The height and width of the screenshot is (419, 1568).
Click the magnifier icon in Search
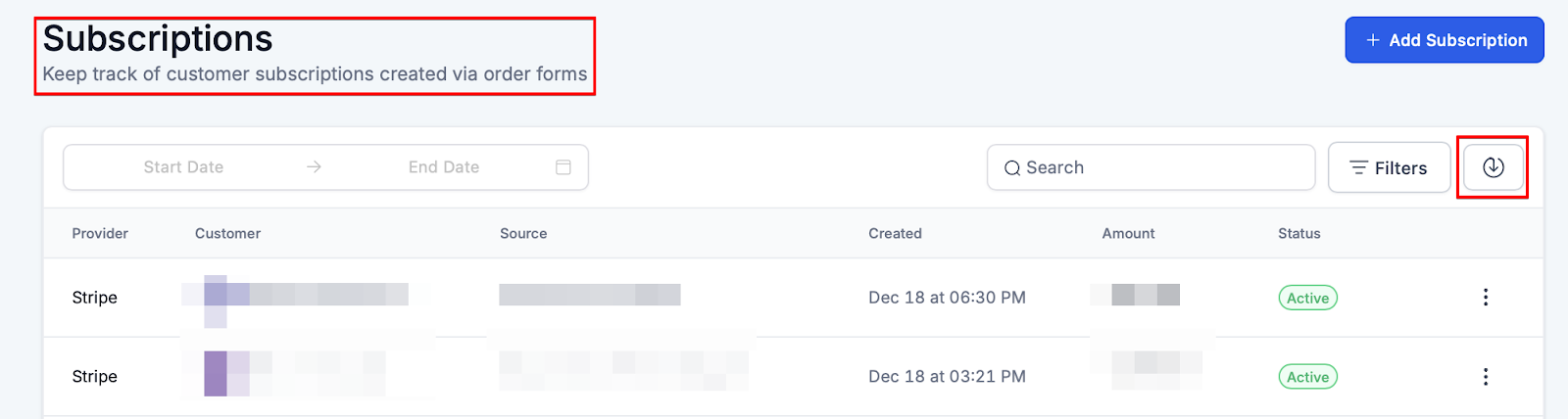tap(1012, 168)
